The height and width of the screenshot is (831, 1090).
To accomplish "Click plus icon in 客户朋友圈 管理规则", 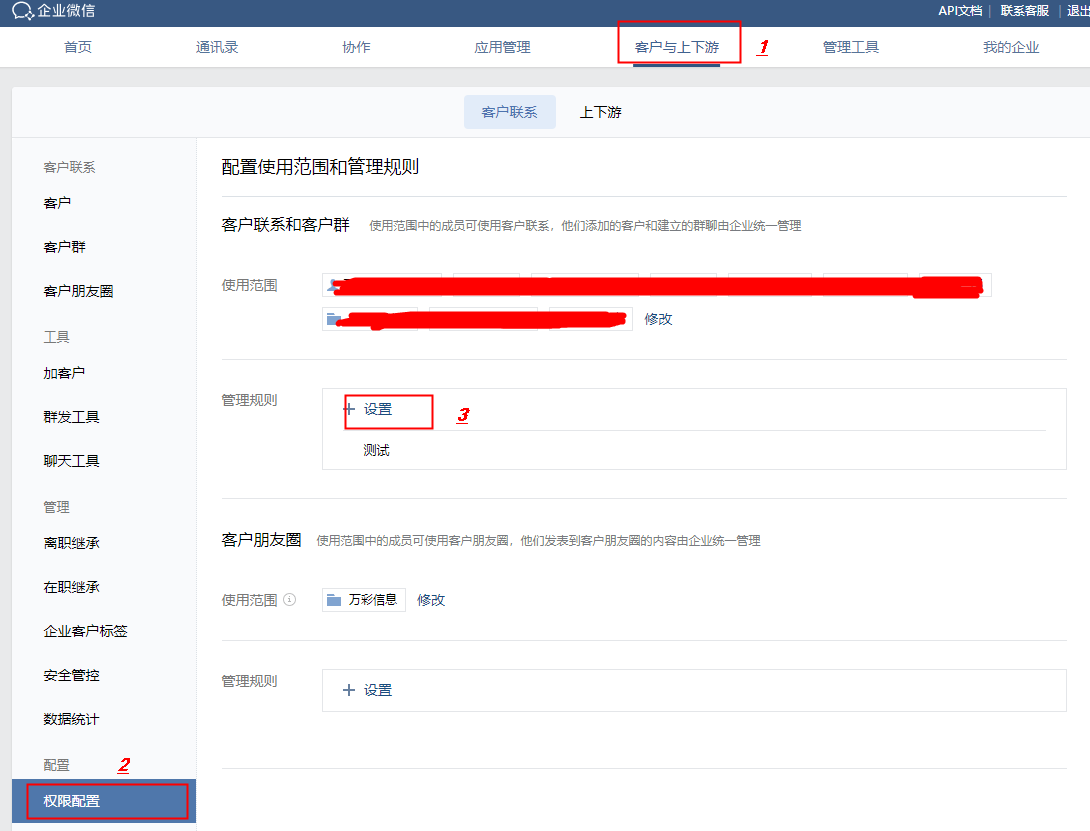I will tap(349, 690).
